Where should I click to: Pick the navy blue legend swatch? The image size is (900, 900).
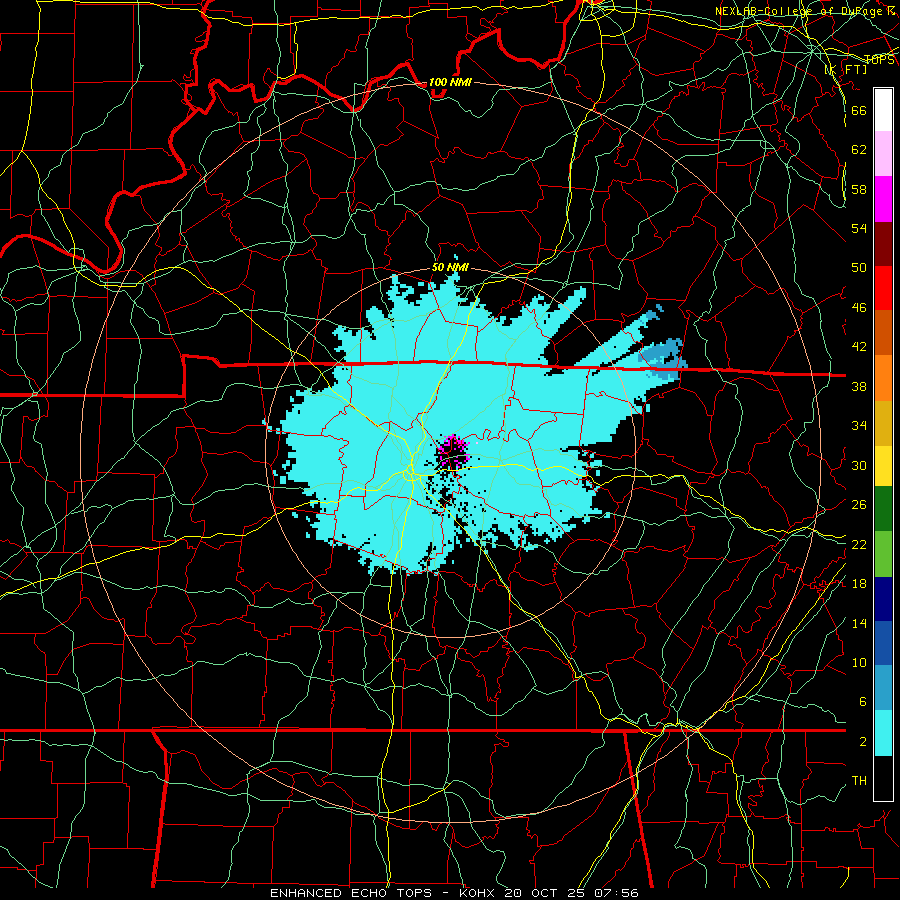tap(883, 599)
